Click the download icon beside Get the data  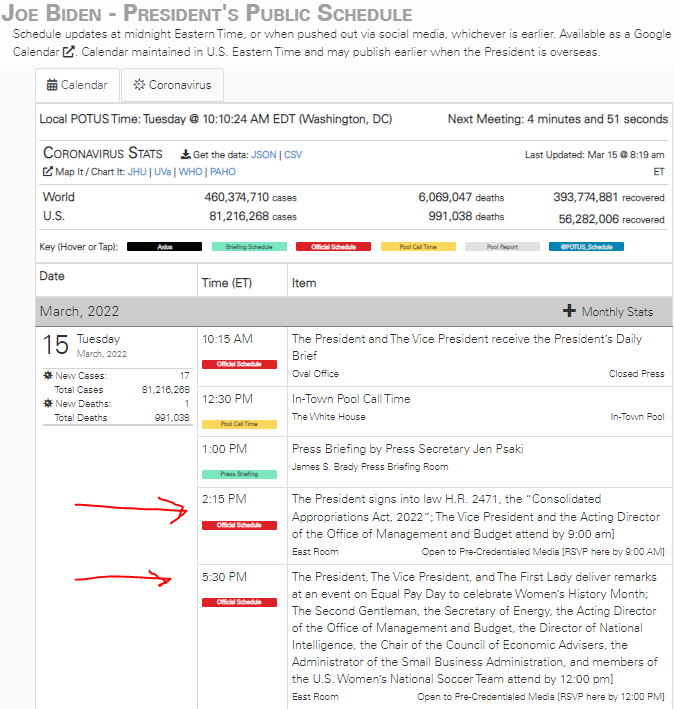tap(185, 155)
